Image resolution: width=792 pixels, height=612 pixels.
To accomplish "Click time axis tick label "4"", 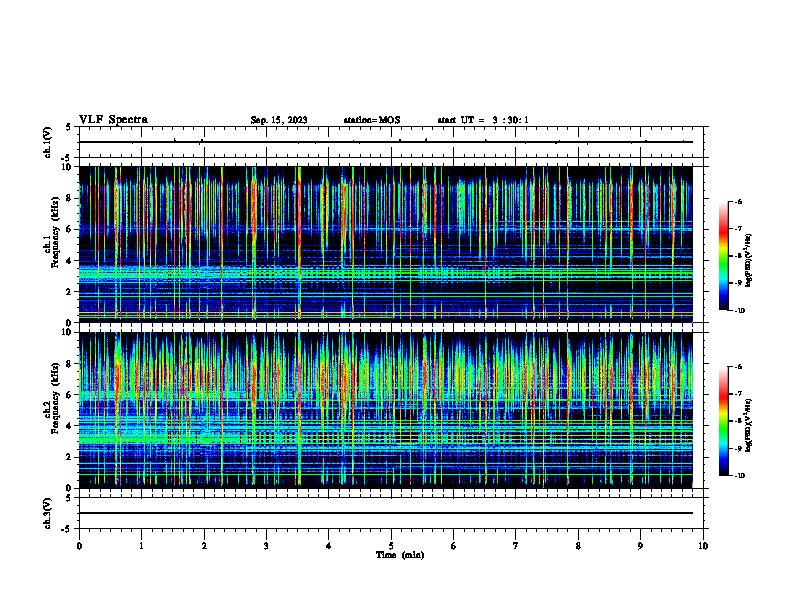I will [x=329, y=546].
